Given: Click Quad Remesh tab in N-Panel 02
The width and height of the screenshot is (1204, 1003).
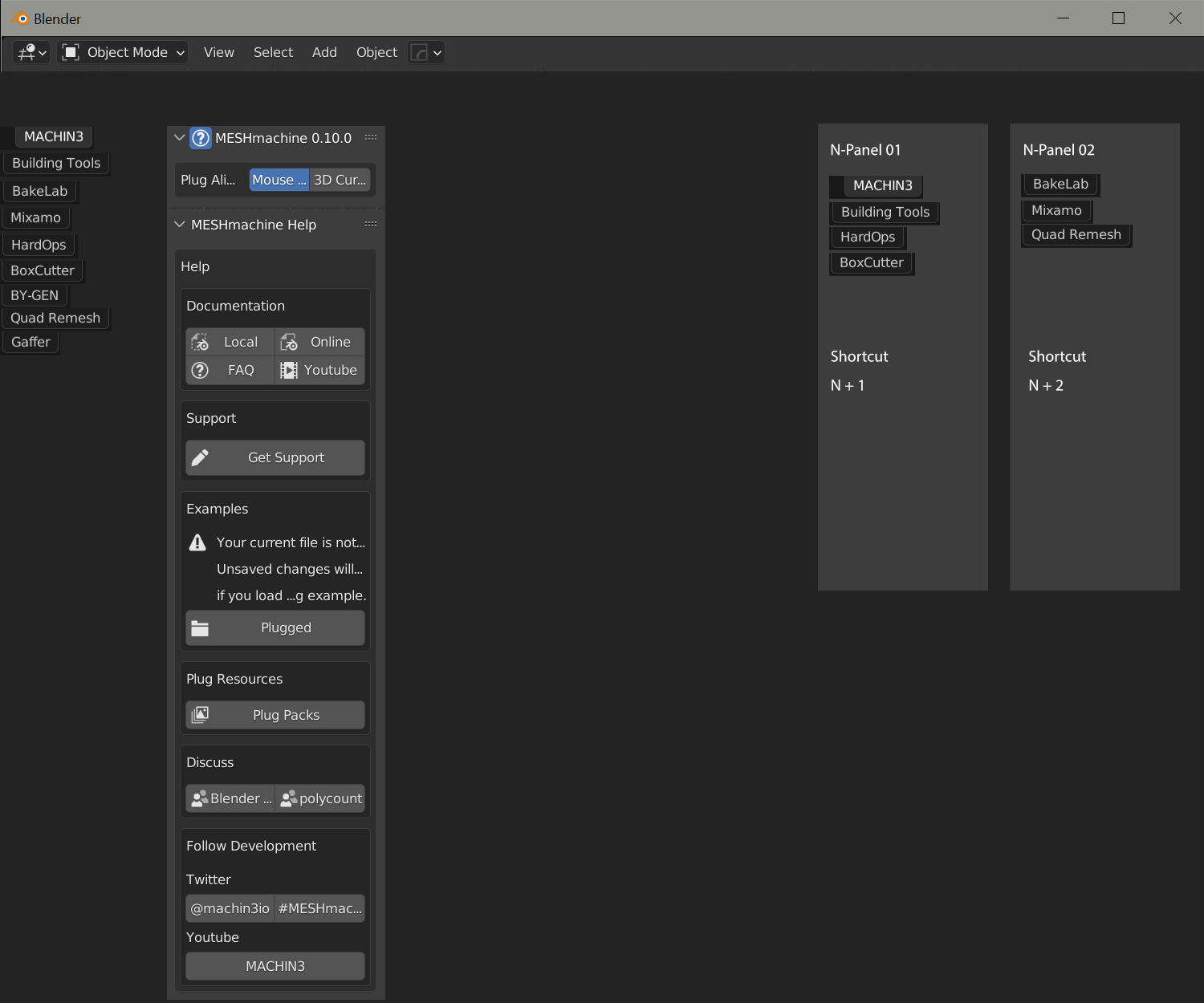Looking at the screenshot, I should [x=1076, y=234].
